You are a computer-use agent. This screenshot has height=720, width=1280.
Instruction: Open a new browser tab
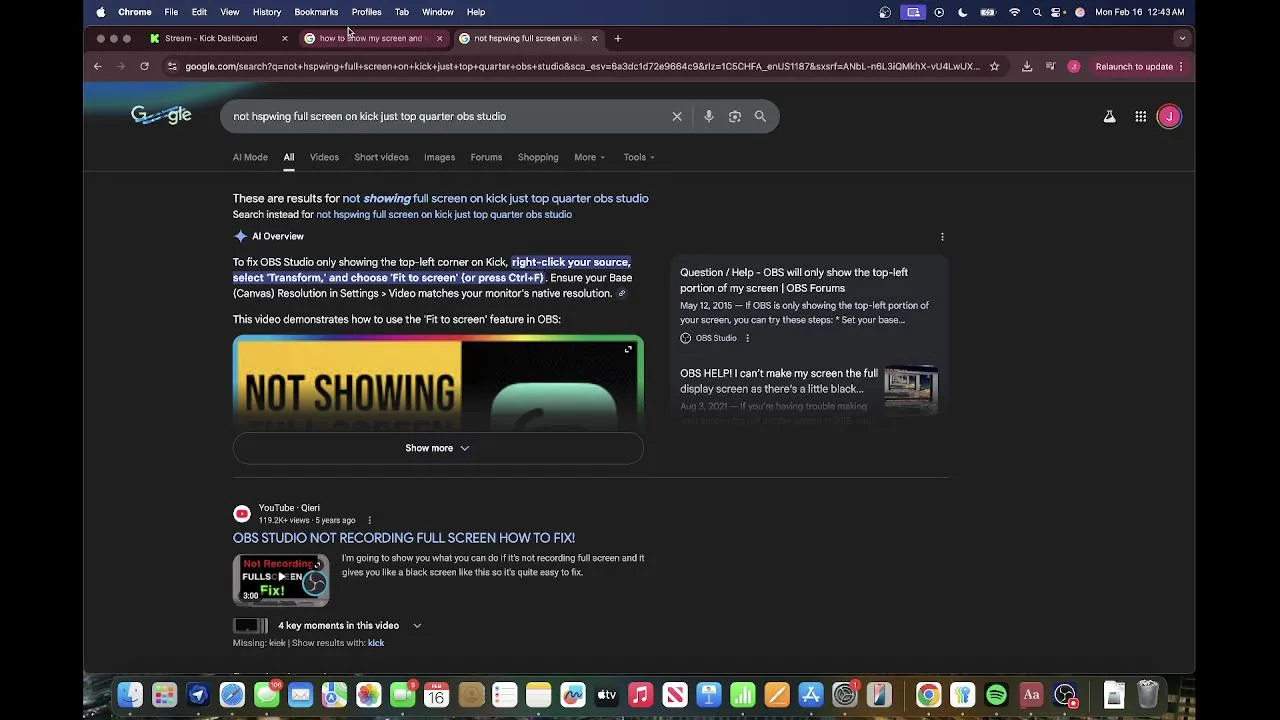pos(618,38)
